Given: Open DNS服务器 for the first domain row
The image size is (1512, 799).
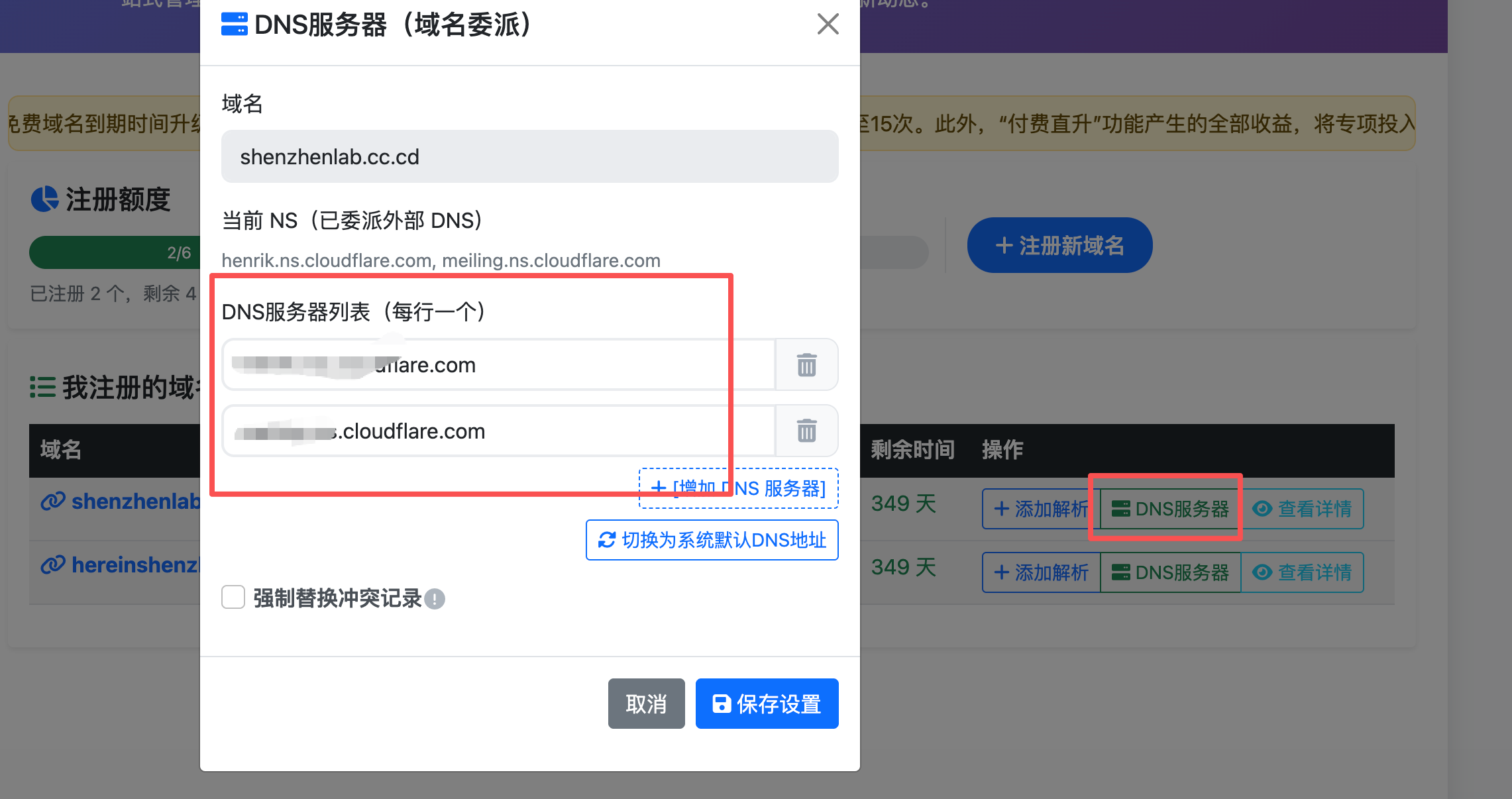Looking at the screenshot, I should (x=1171, y=509).
